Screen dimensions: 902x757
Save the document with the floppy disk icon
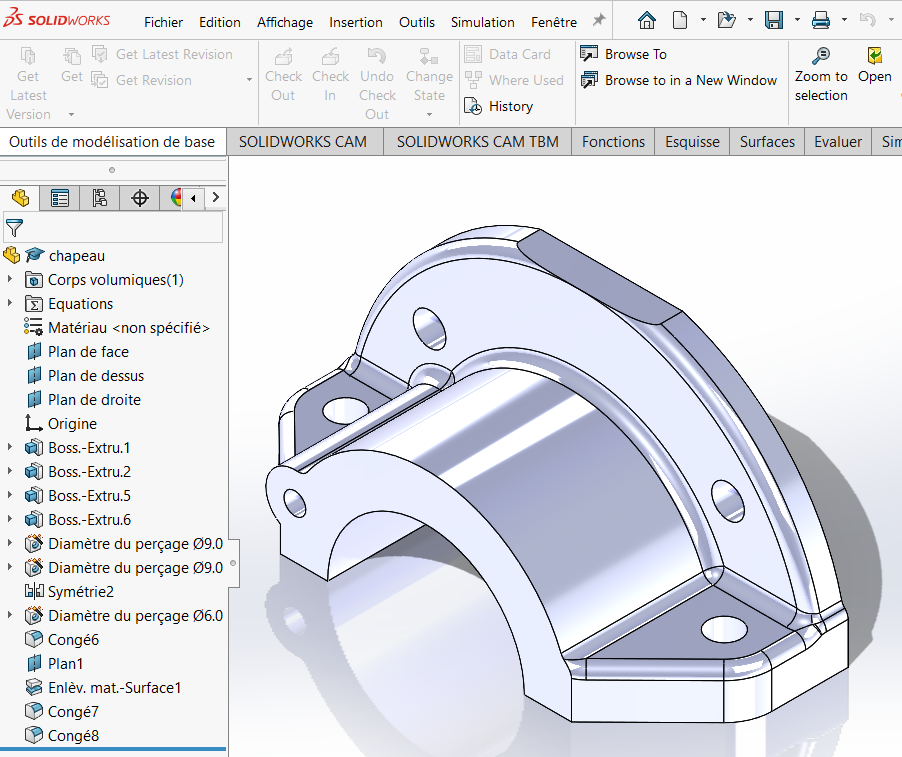(774, 21)
